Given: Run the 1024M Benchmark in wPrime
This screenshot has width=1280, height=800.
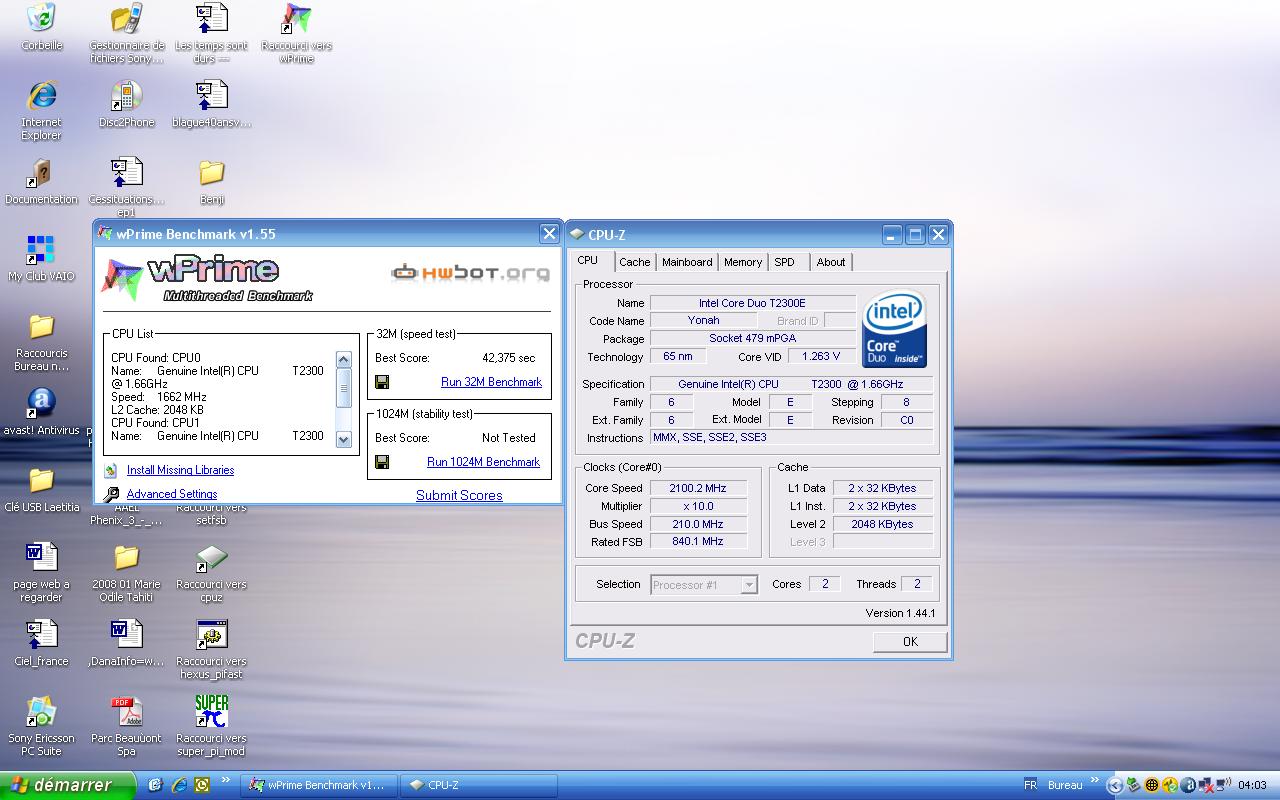Looking at the screenshot, I should pyautogui.click(x=483, y=462).
